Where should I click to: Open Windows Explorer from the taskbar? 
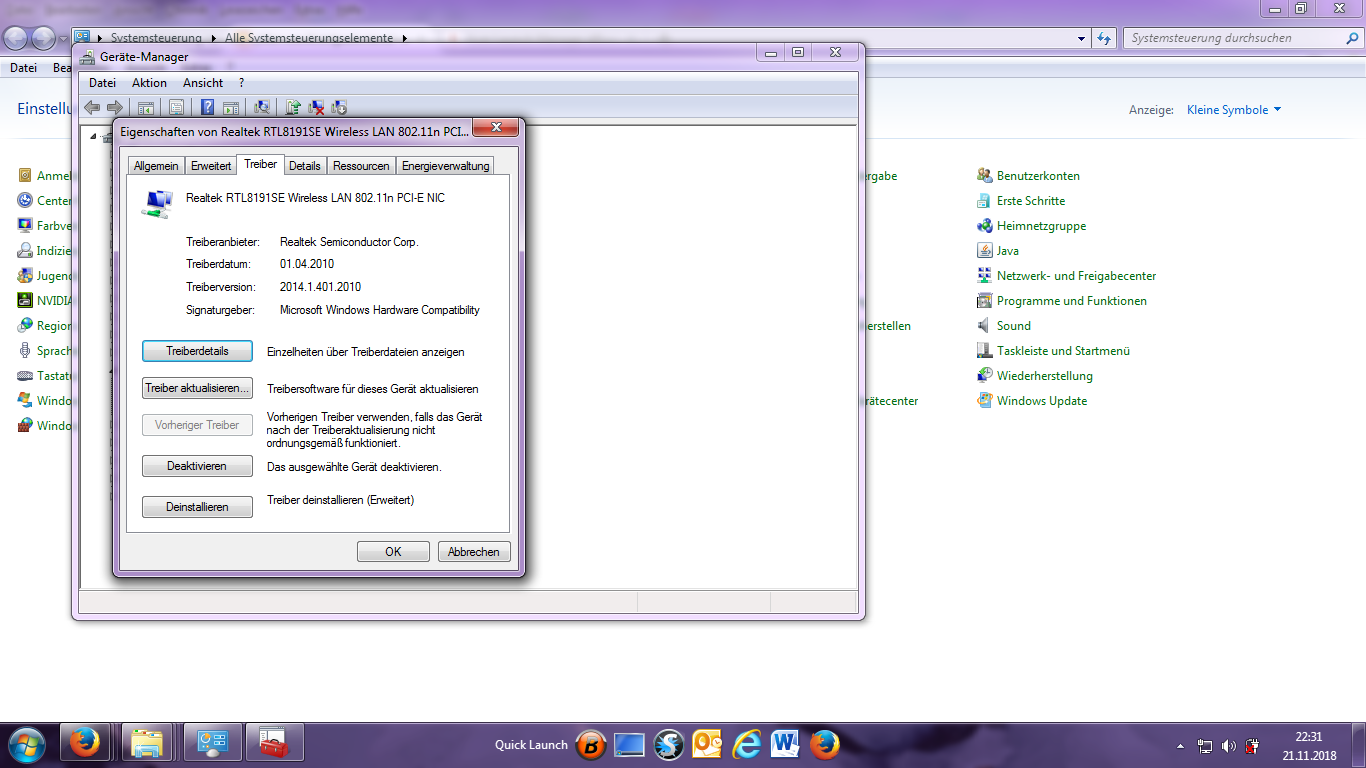(x=148, y=744)
